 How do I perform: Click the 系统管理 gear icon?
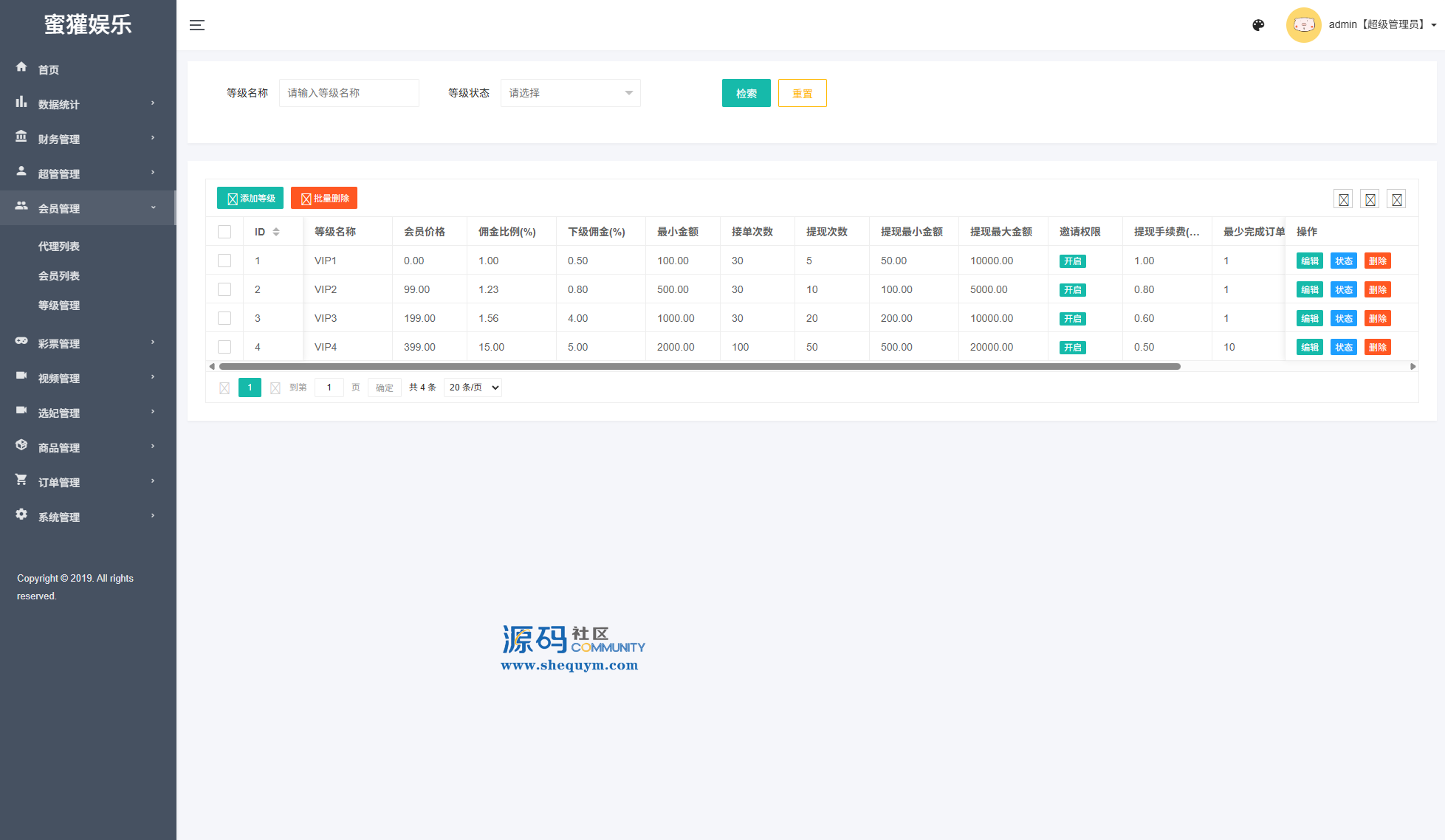[21, 514]
